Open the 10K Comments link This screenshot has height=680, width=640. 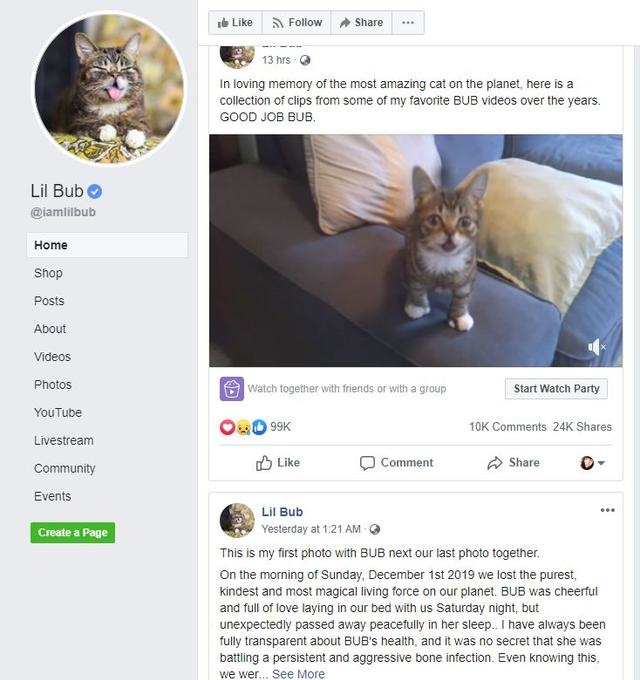[x=507, y=427]
